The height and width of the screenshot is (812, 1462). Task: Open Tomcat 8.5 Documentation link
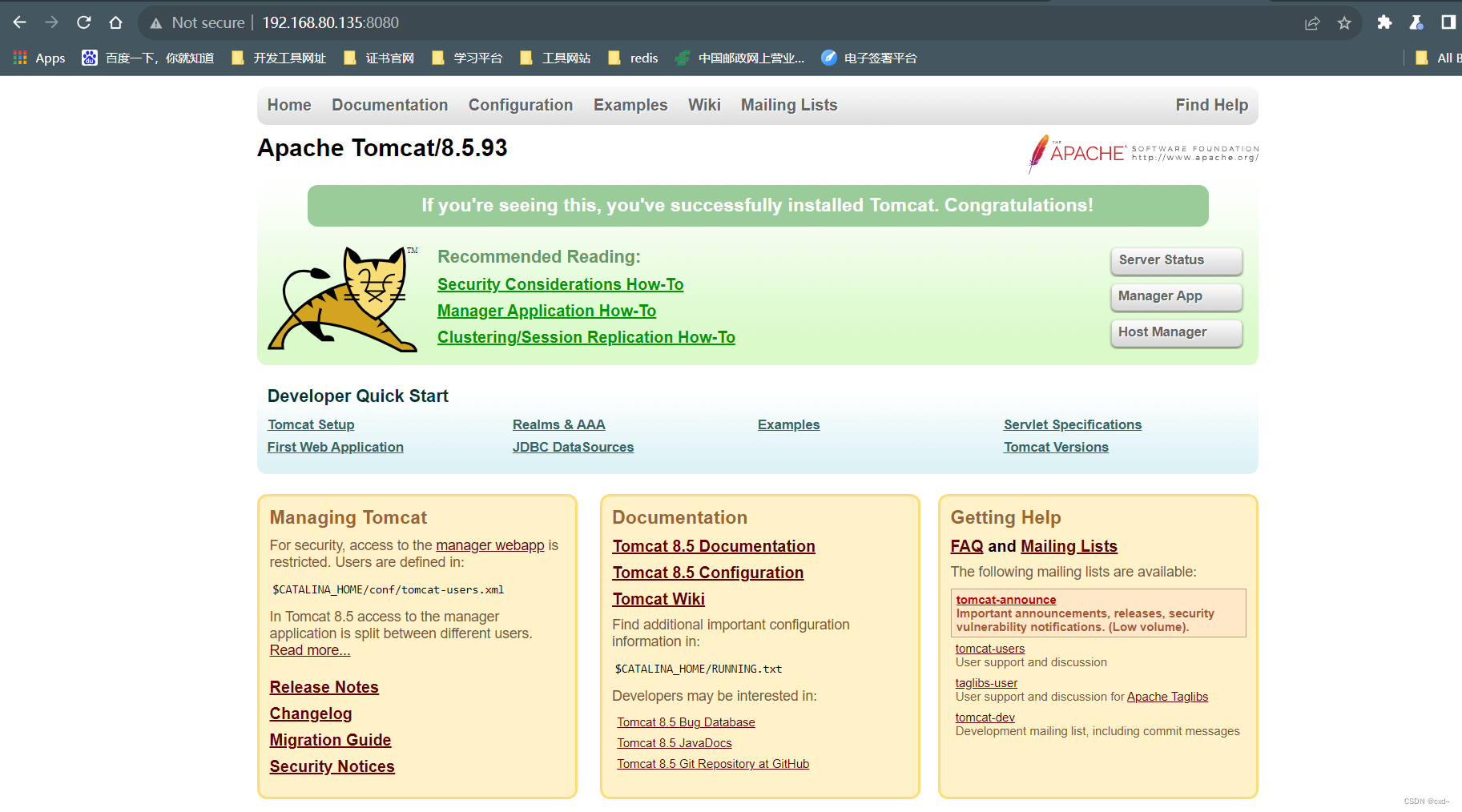[x=714, y=546]
